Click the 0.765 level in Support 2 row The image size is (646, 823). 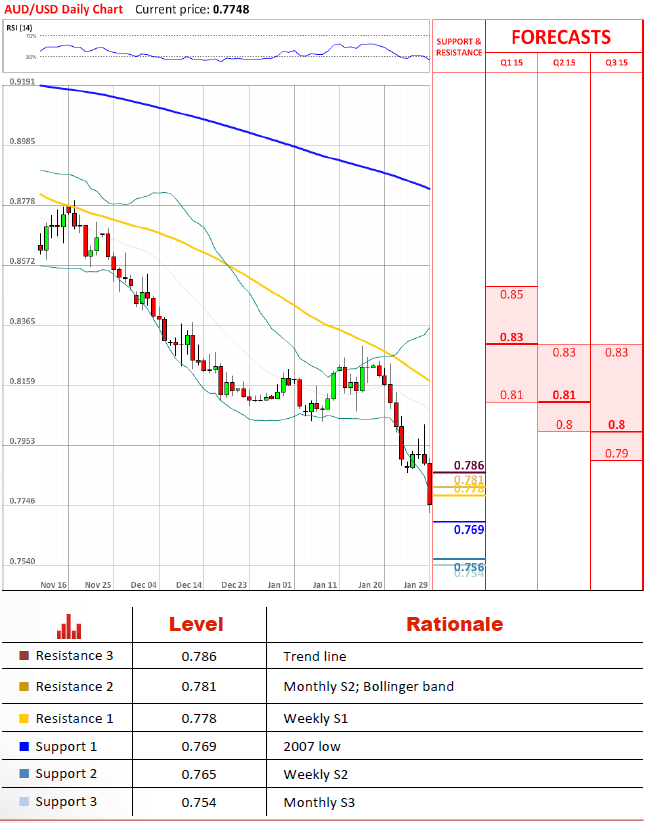(199, 774)
